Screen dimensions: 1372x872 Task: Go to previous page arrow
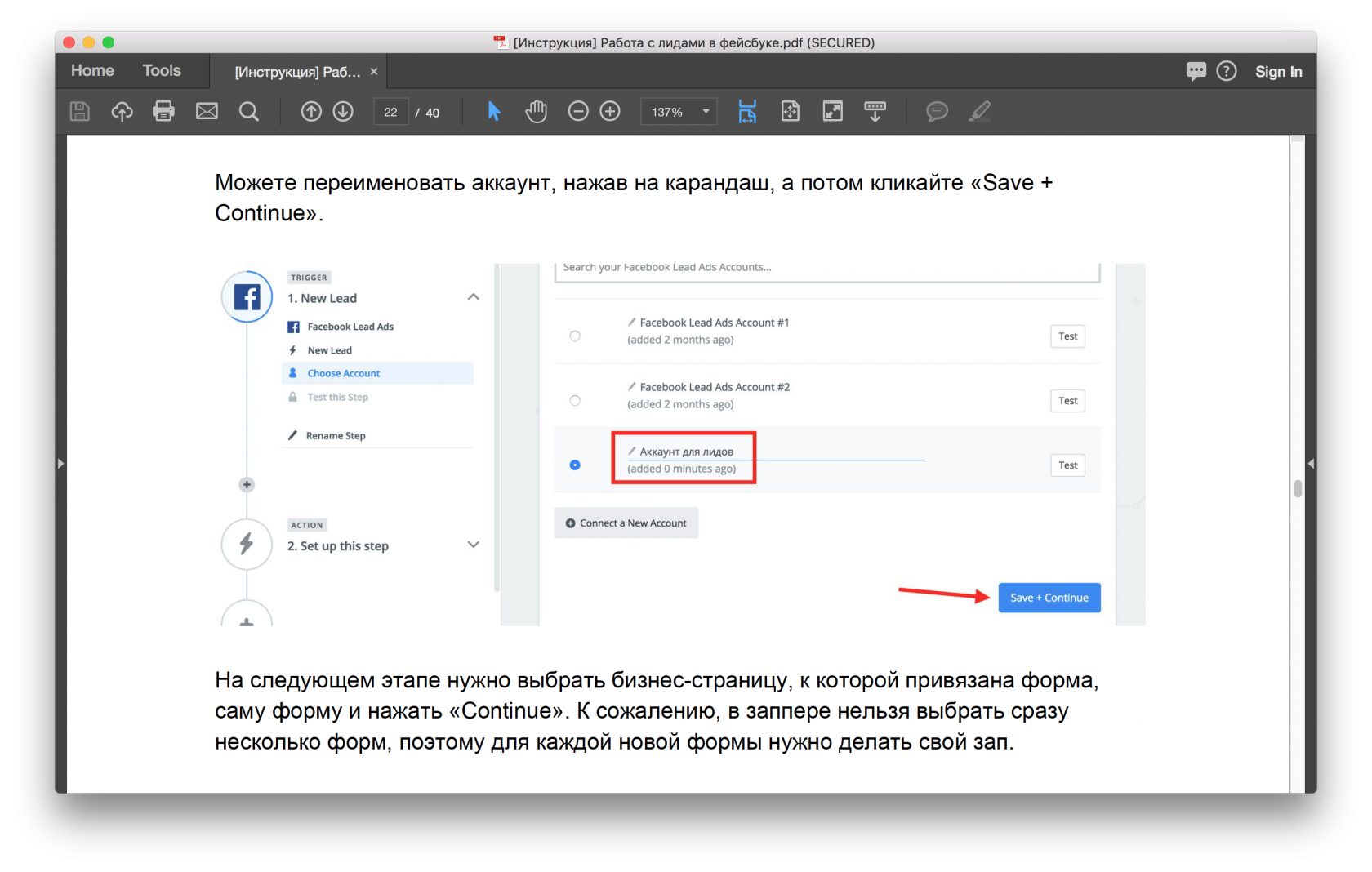click(311, 112)
